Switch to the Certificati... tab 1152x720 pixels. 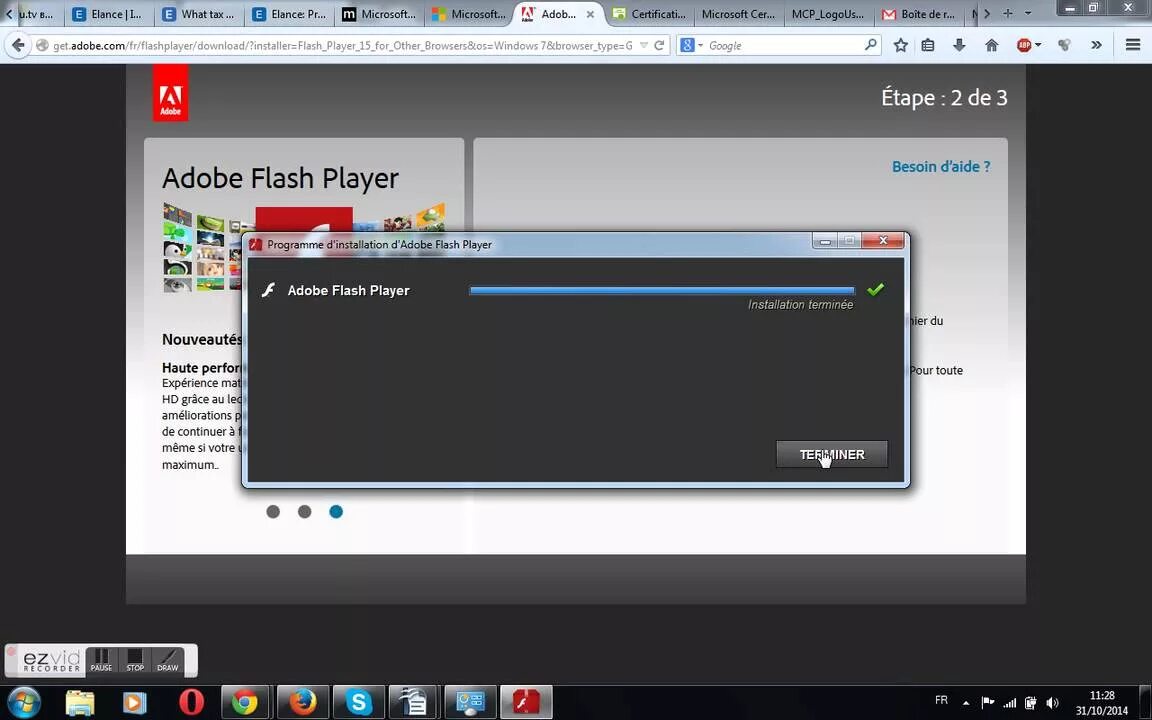[649, 14]
